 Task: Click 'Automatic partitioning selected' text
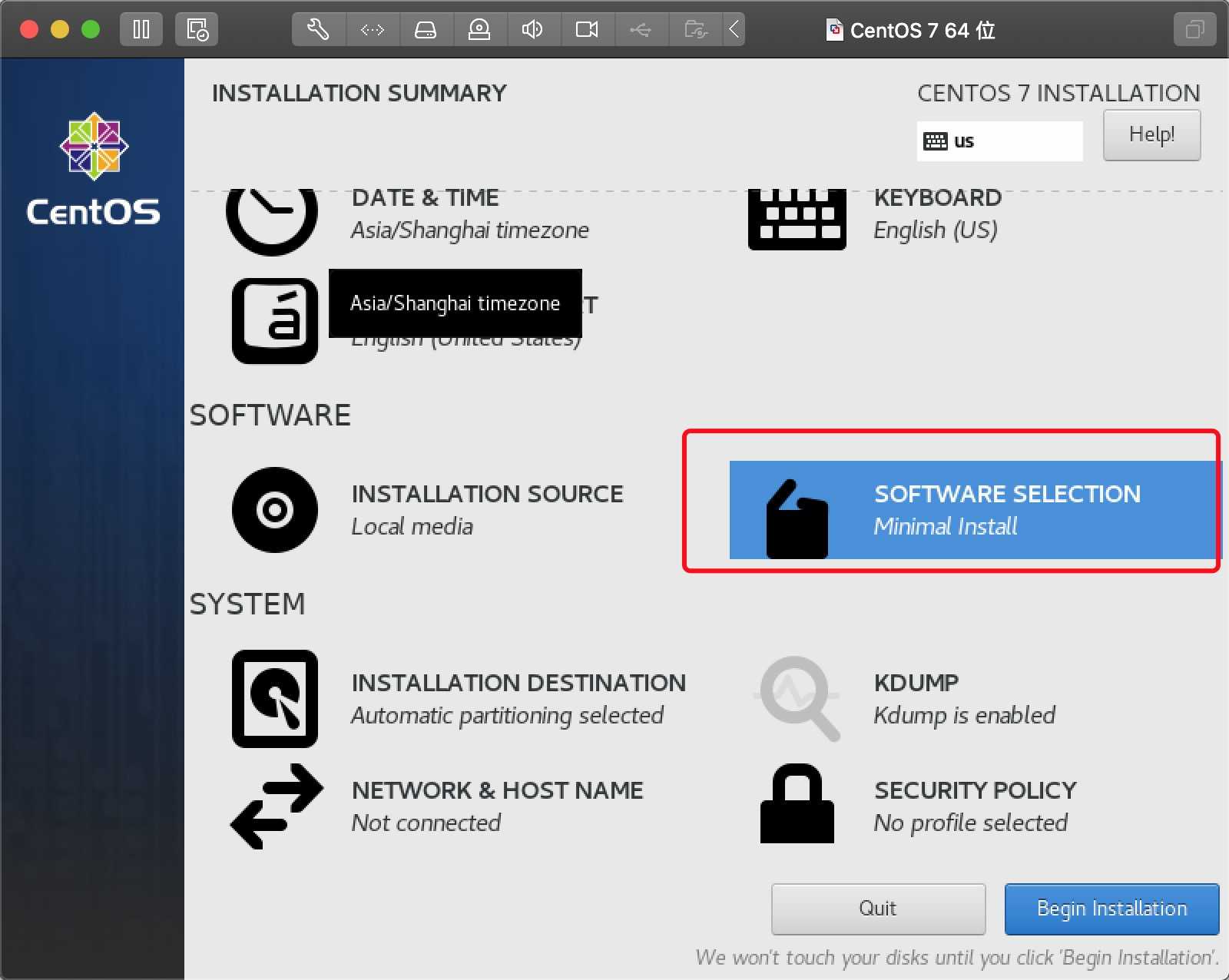pyautogui.click(x=507, y=716)
